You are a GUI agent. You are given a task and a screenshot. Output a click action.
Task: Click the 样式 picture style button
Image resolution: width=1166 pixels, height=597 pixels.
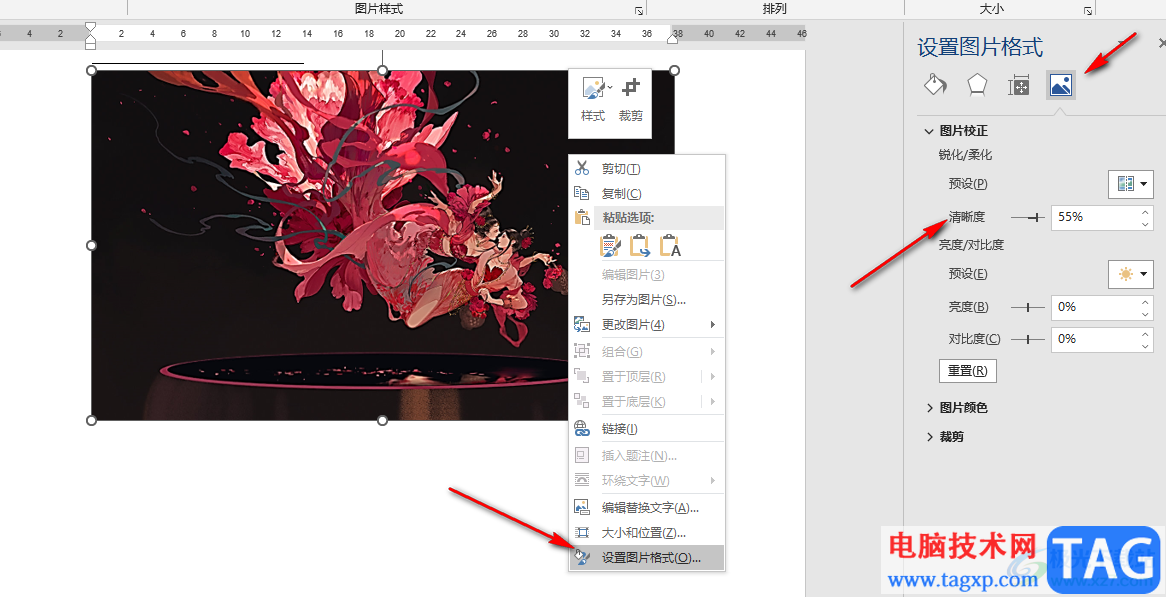[593, 100]
